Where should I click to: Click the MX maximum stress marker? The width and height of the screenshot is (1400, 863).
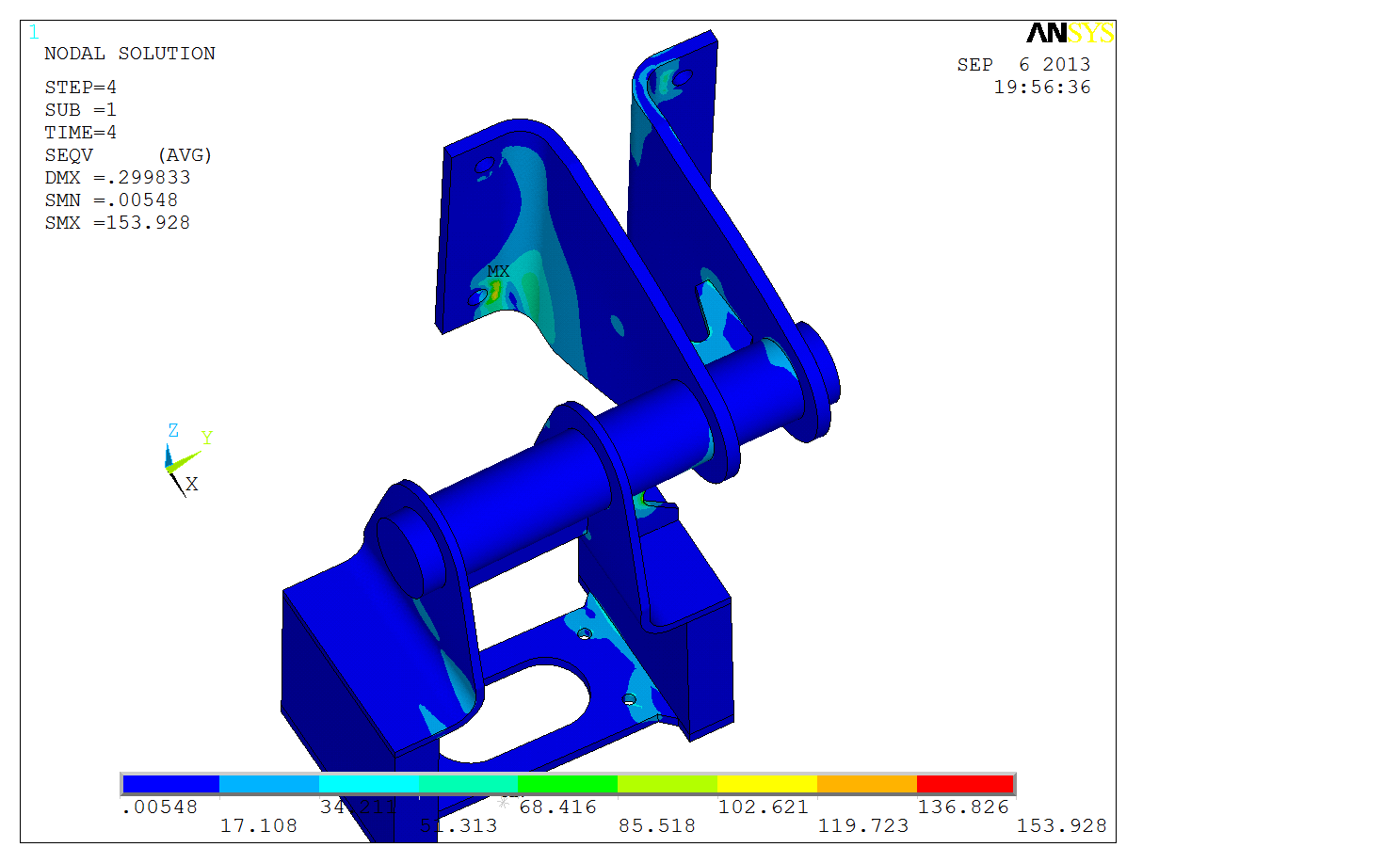pyautogui.click(x=498, y=271)
